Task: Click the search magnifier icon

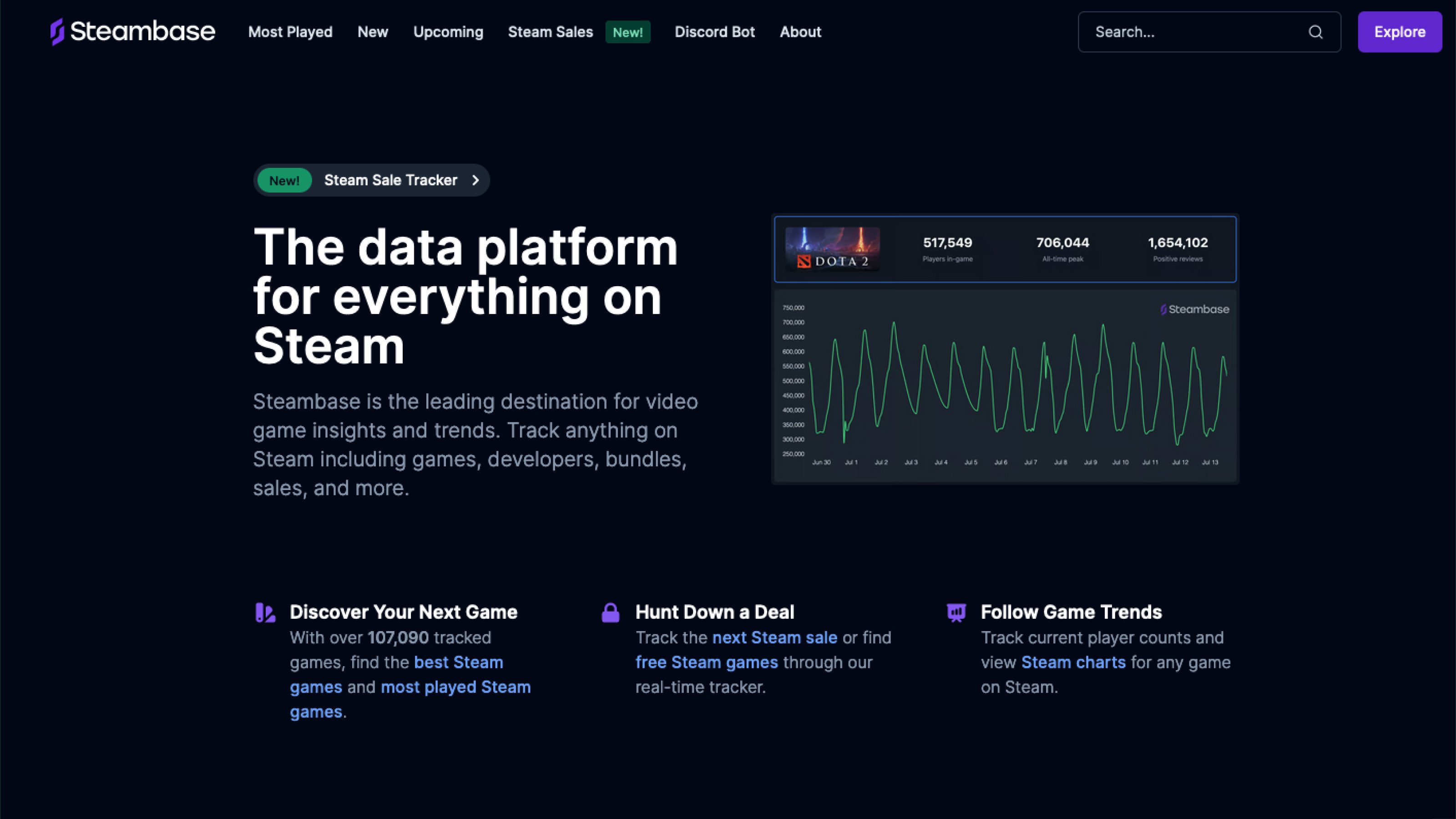Action: coord(1316,32)
